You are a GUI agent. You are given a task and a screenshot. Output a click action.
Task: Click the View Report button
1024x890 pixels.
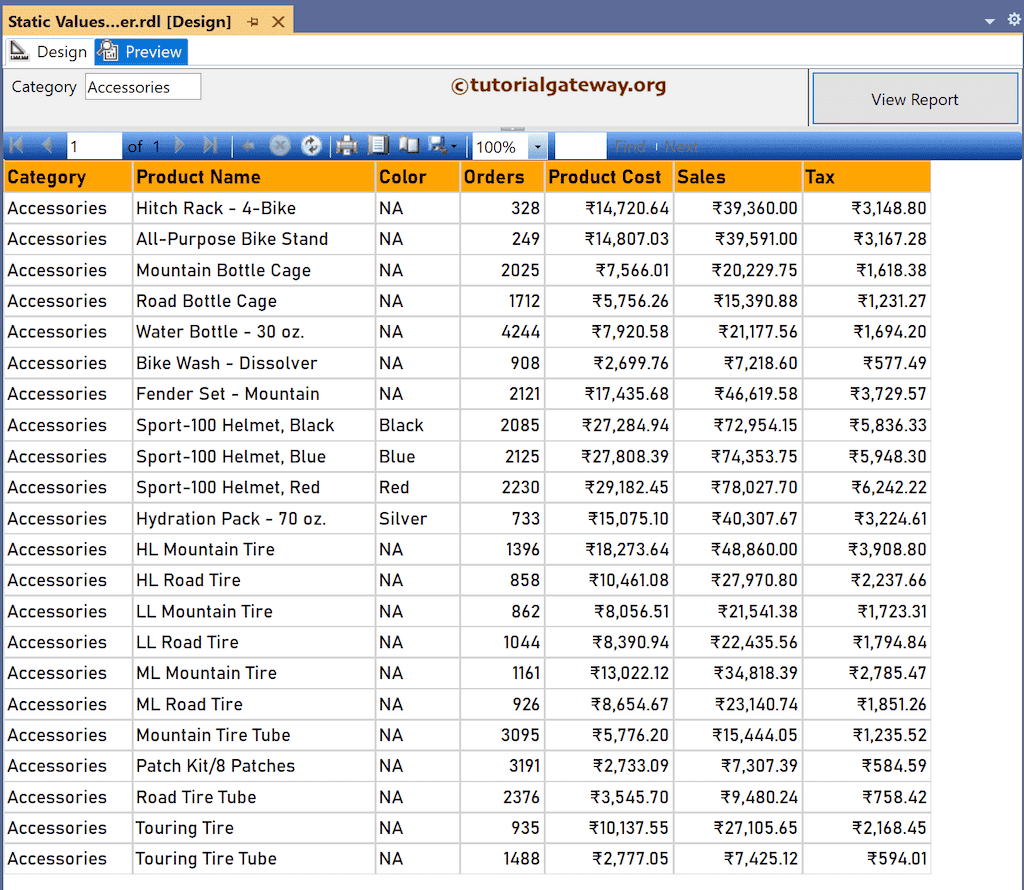913,100
